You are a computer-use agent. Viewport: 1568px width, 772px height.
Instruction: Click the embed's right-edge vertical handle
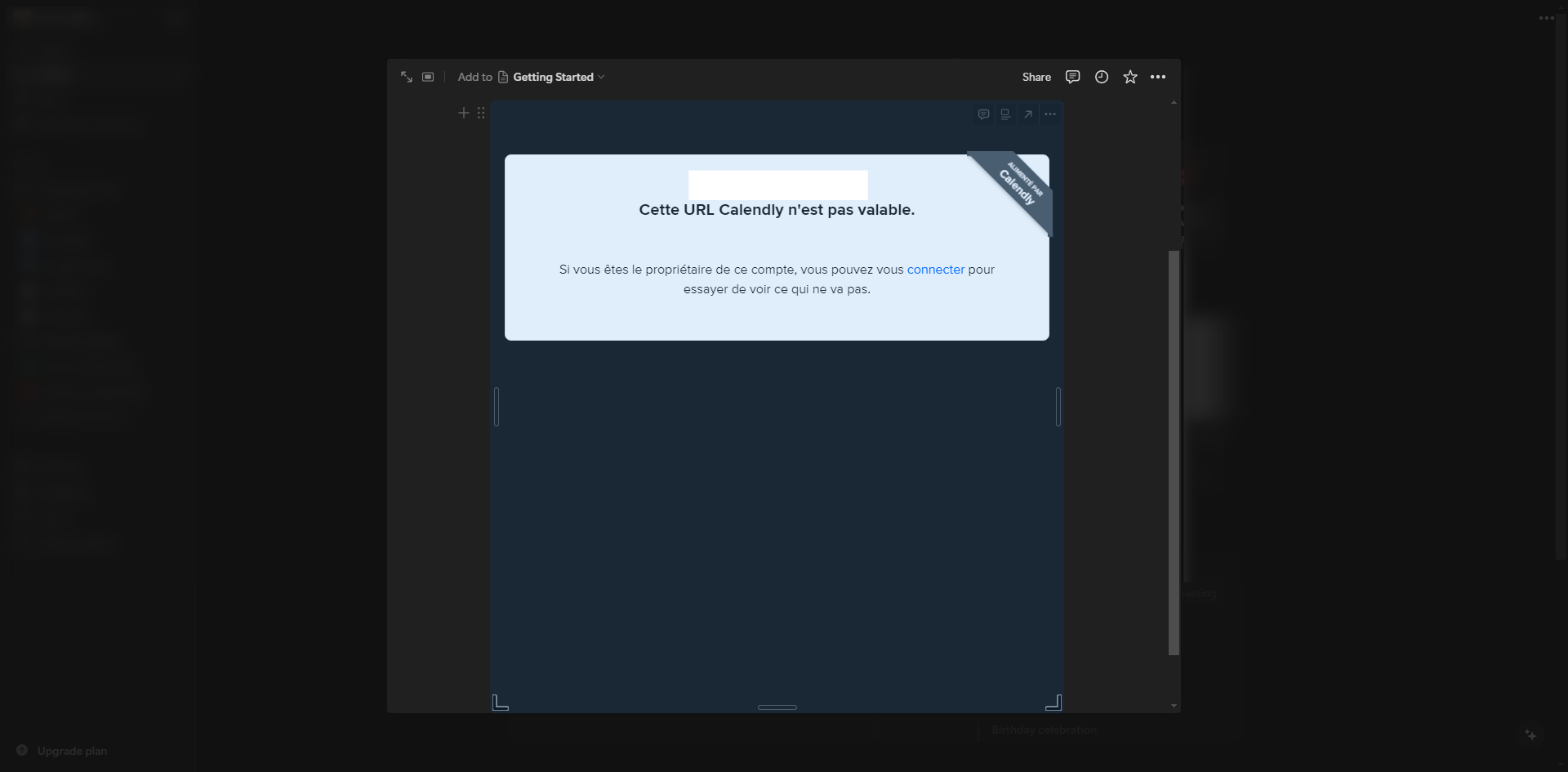(x=1058, y=407)
